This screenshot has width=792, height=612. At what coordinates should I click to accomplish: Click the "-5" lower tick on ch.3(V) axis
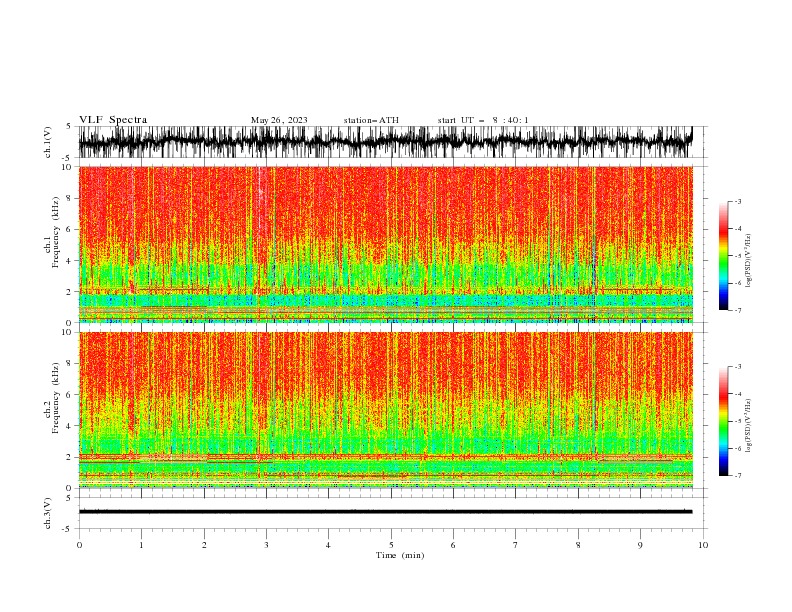click(67, 529)
